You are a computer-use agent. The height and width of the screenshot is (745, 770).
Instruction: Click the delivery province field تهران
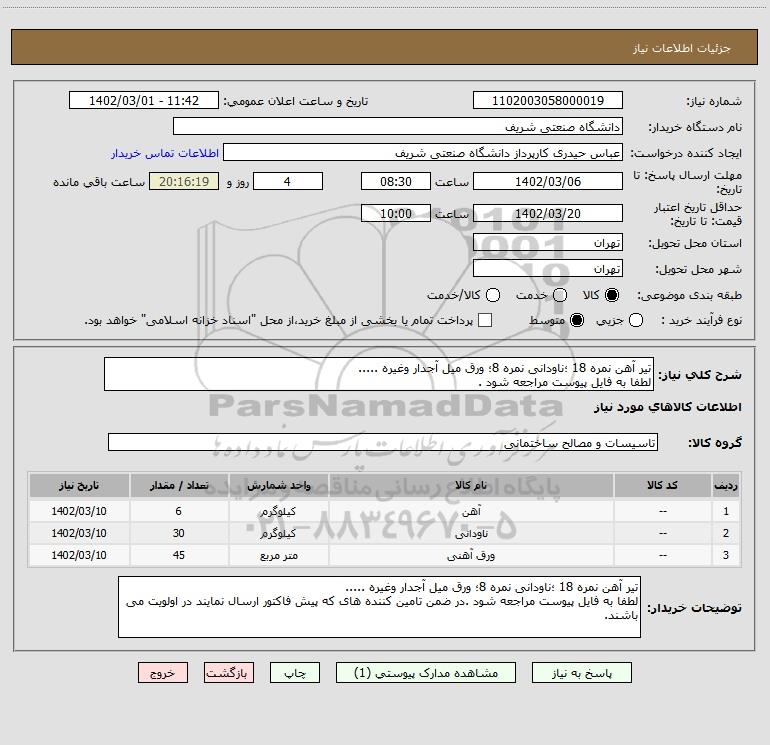548,243
